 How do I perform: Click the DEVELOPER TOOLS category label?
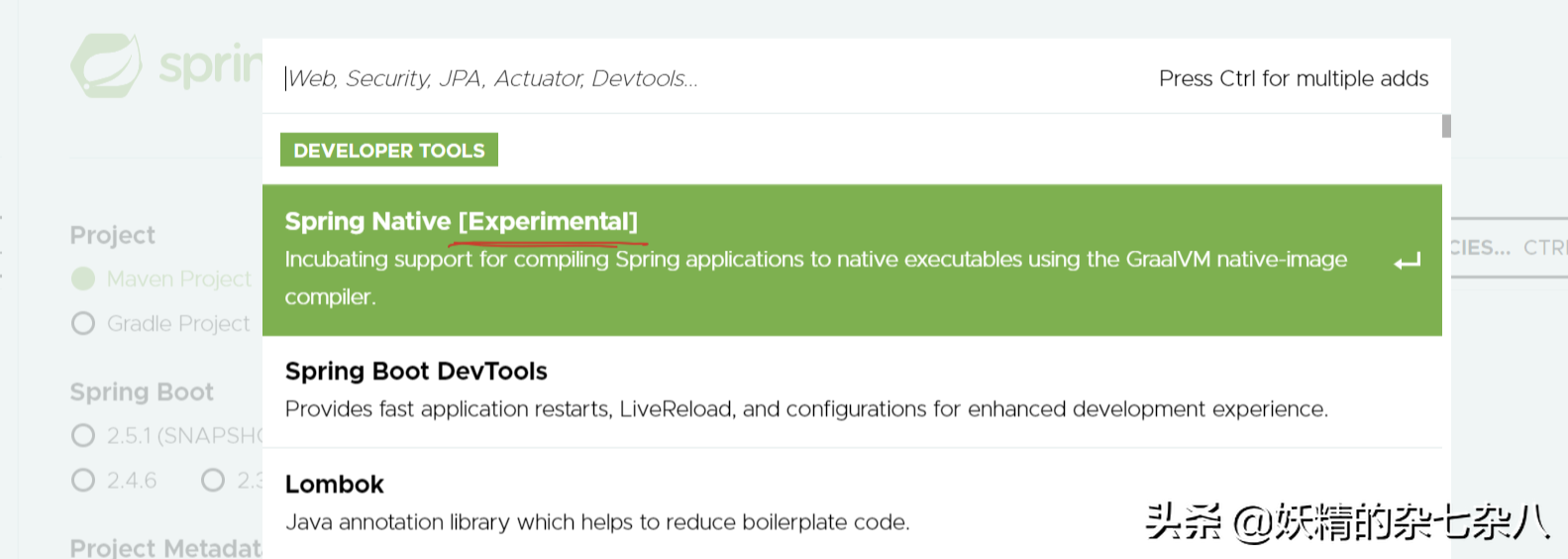tap(389, 151)
